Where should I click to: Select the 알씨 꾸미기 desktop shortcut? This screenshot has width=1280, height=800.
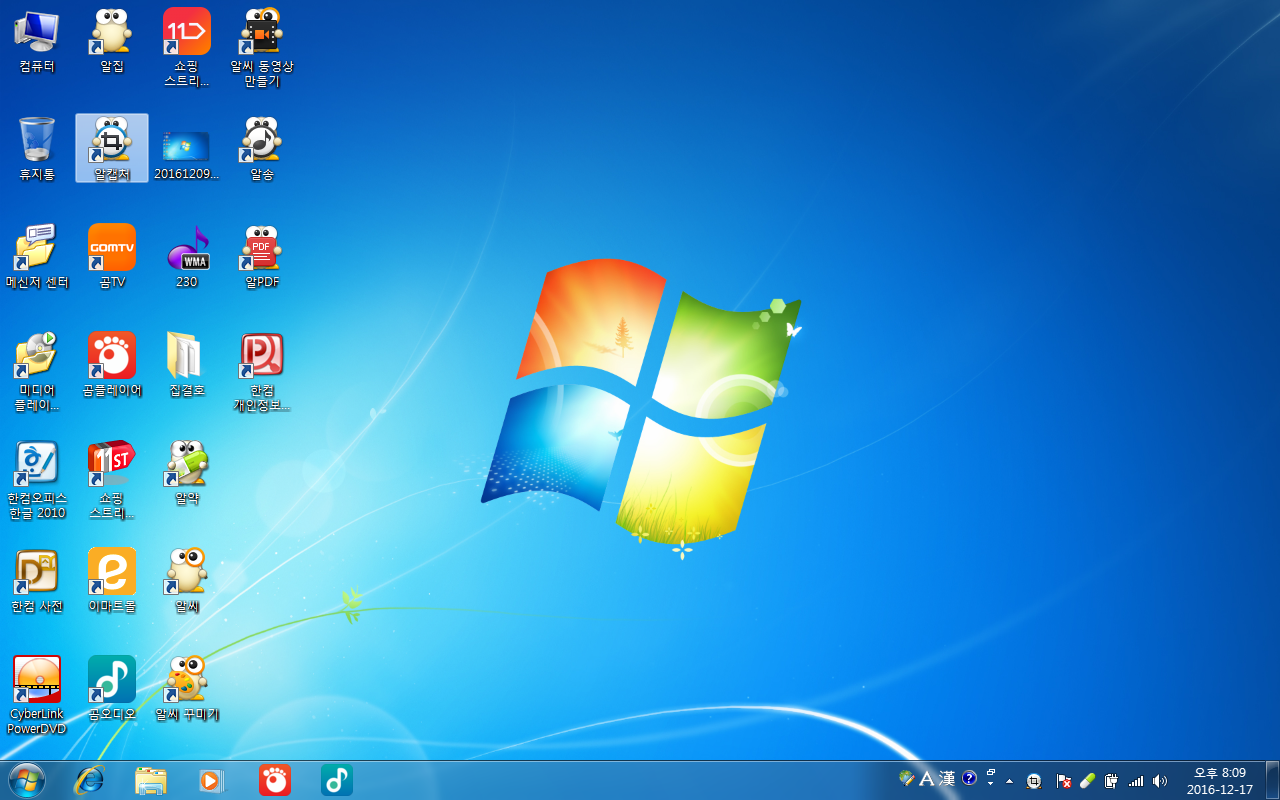coord(187,681)
